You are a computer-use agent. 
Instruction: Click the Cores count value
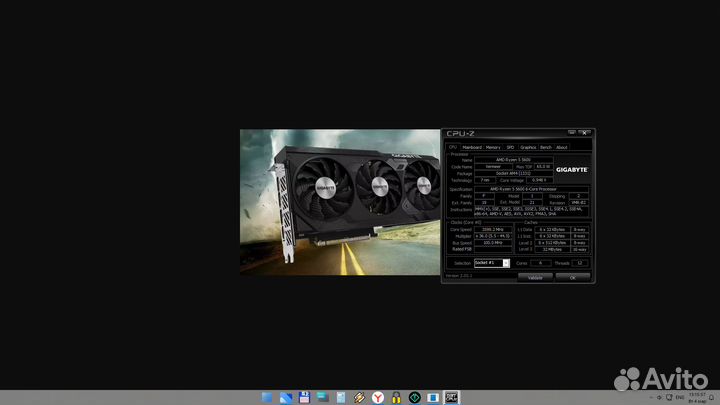pos(540,263)
